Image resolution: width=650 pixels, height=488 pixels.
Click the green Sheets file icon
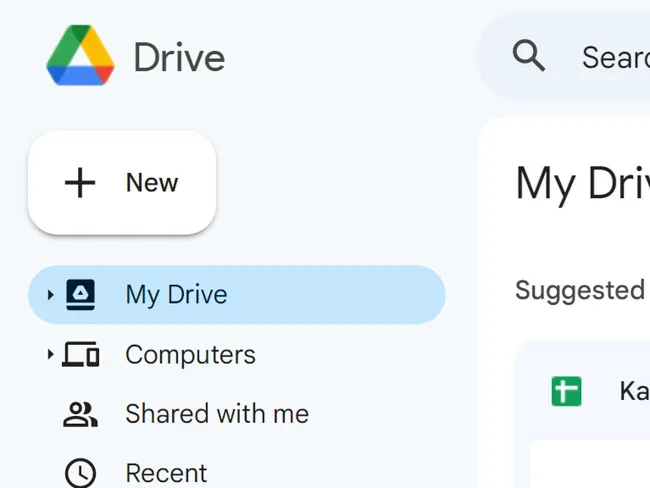point(566,391)
